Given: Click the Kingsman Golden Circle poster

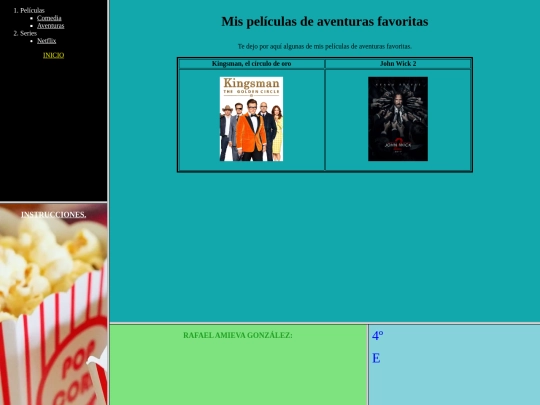Looking at the screenshot, I should point(251,119).
